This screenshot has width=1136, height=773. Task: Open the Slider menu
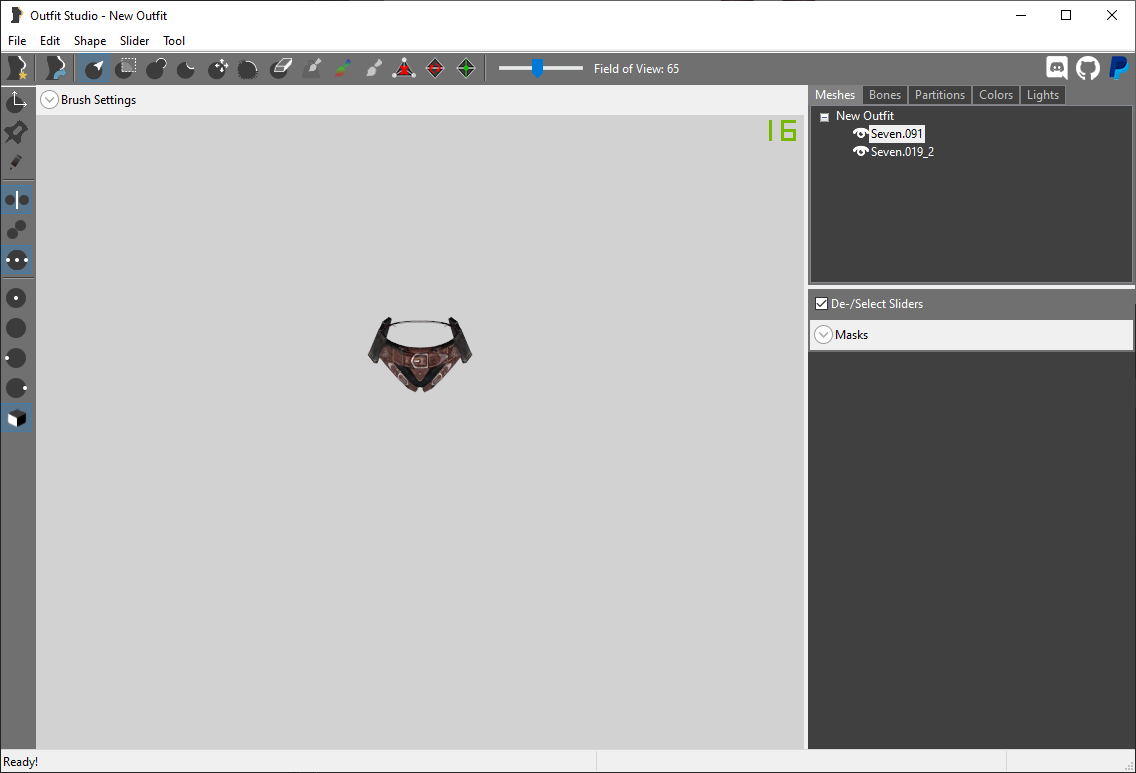(x=135, y=41)
